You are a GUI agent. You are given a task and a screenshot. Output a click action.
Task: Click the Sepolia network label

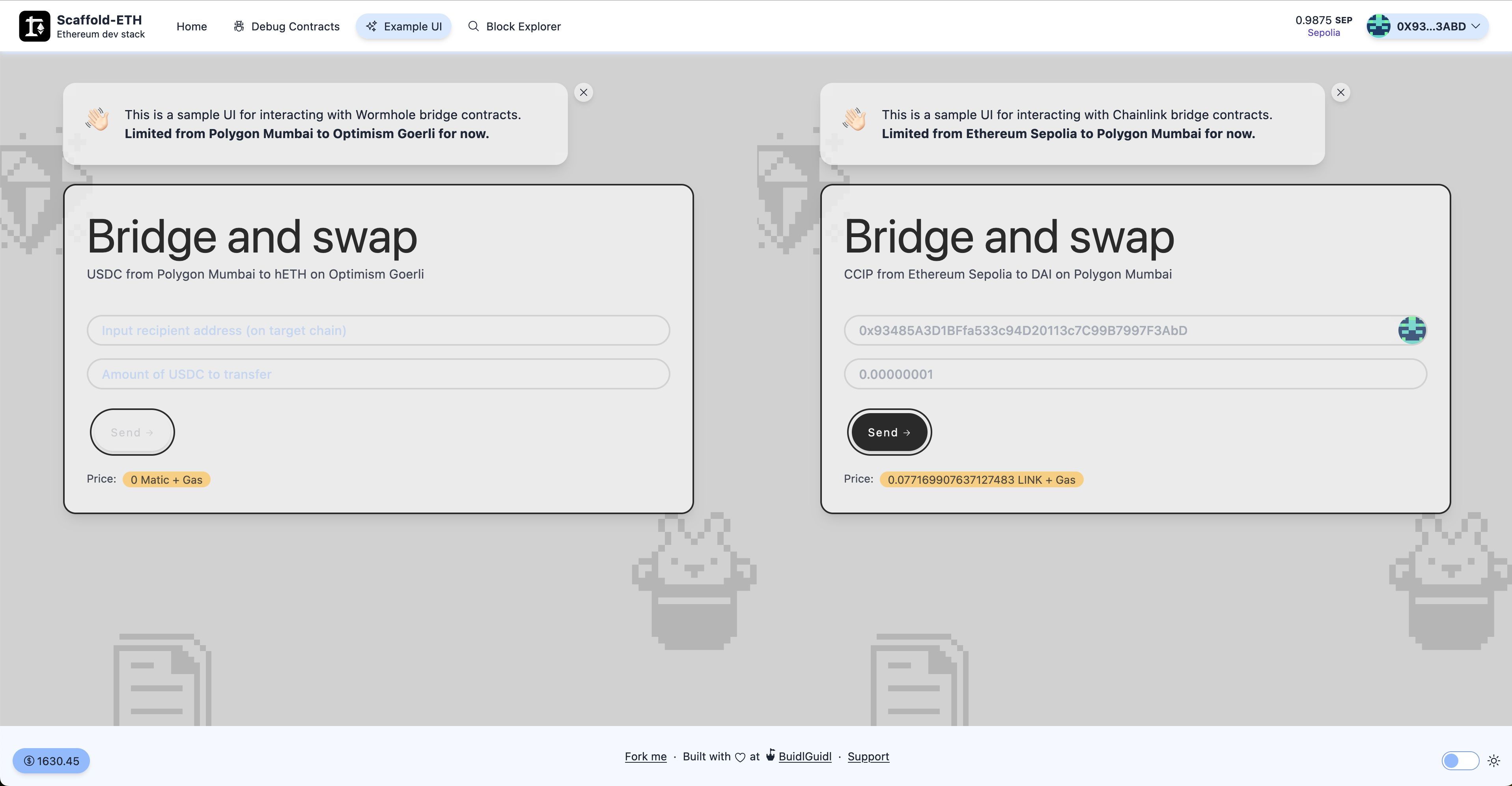pos(1323,33)
